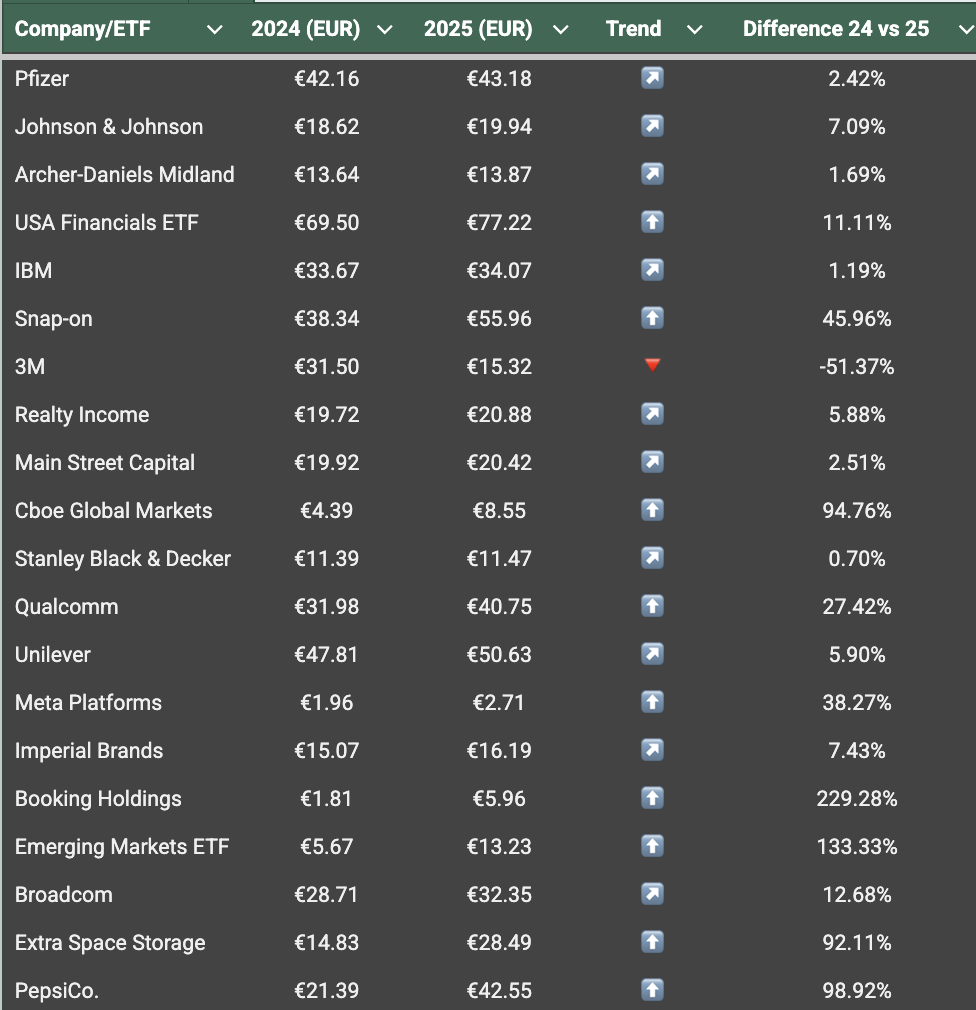This screenshot has height=1010, width=976.
Task: Click the Unilever trend arrow icon
Action: click(652, 654)
